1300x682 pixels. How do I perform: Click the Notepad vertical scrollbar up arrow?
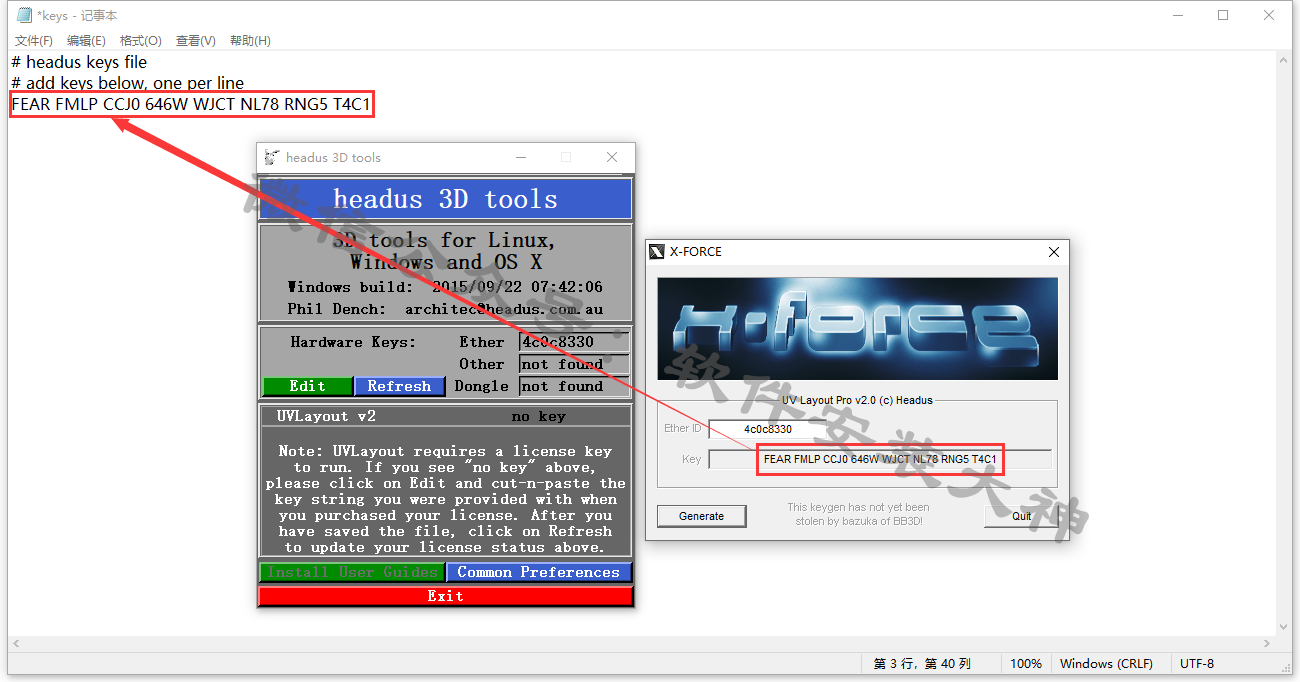[x=1283, y=60]
